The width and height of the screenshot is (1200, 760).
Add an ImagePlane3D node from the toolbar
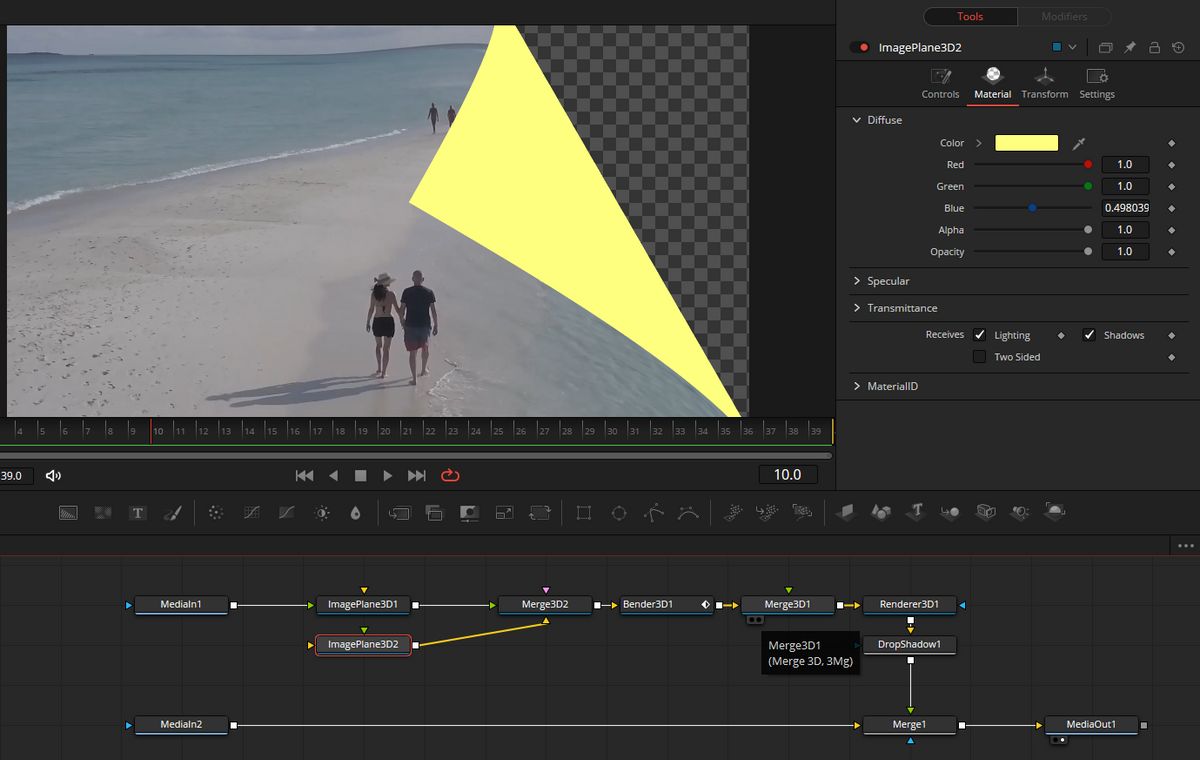point(847,512)
